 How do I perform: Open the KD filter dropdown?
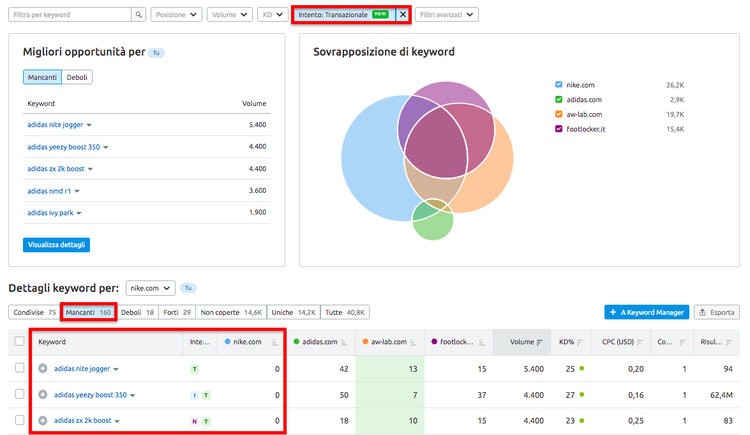point(273,14)
